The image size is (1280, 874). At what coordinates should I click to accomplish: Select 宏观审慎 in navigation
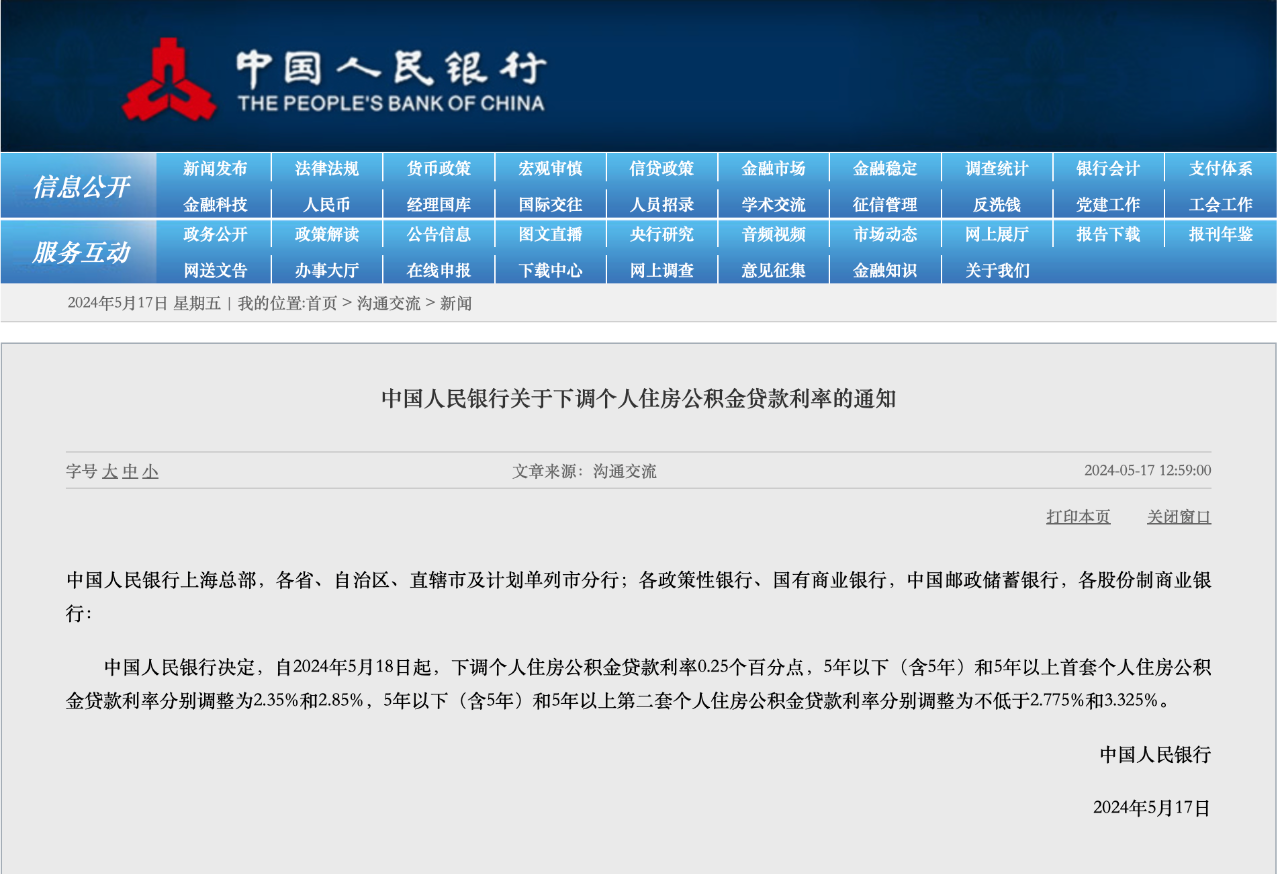click(550, 169)
